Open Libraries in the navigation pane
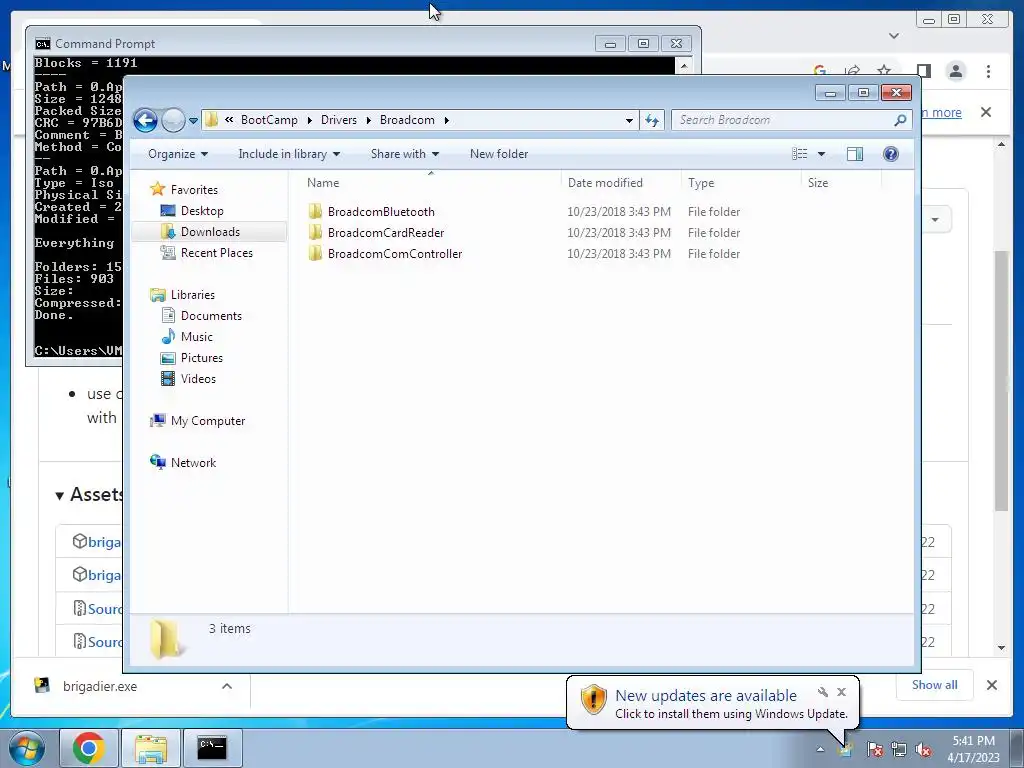The width and height of the screenshot is (1024, 768). (193, 295)
